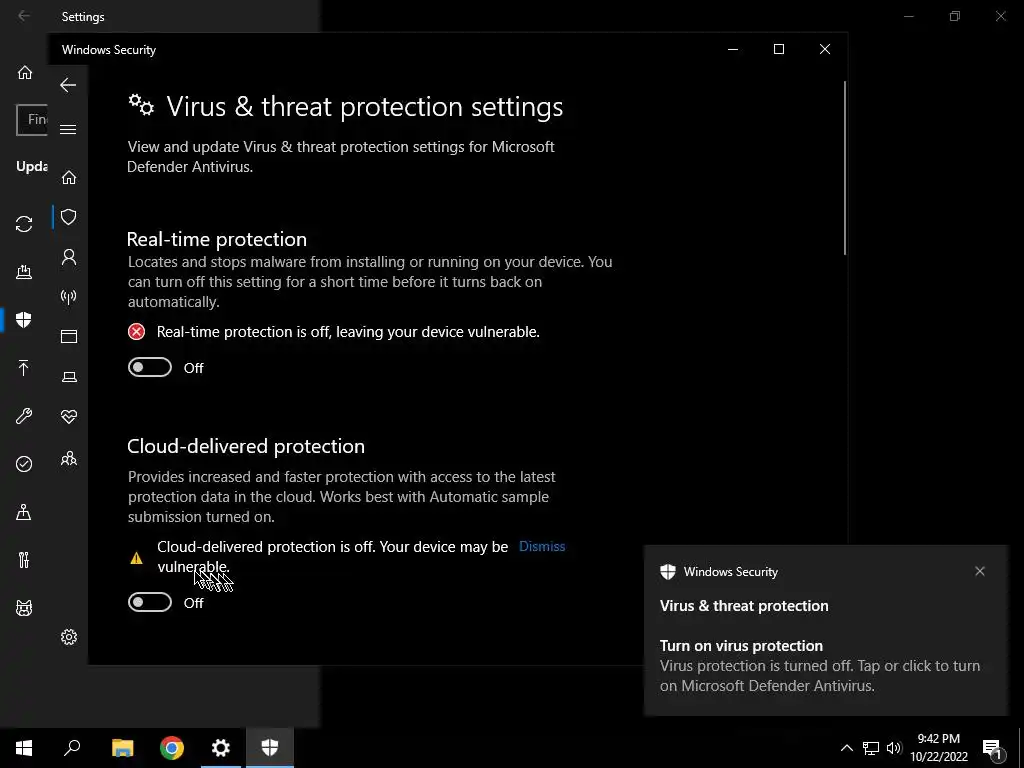
Task: Close the Windows Security window
Action: [x=825, y=49]
